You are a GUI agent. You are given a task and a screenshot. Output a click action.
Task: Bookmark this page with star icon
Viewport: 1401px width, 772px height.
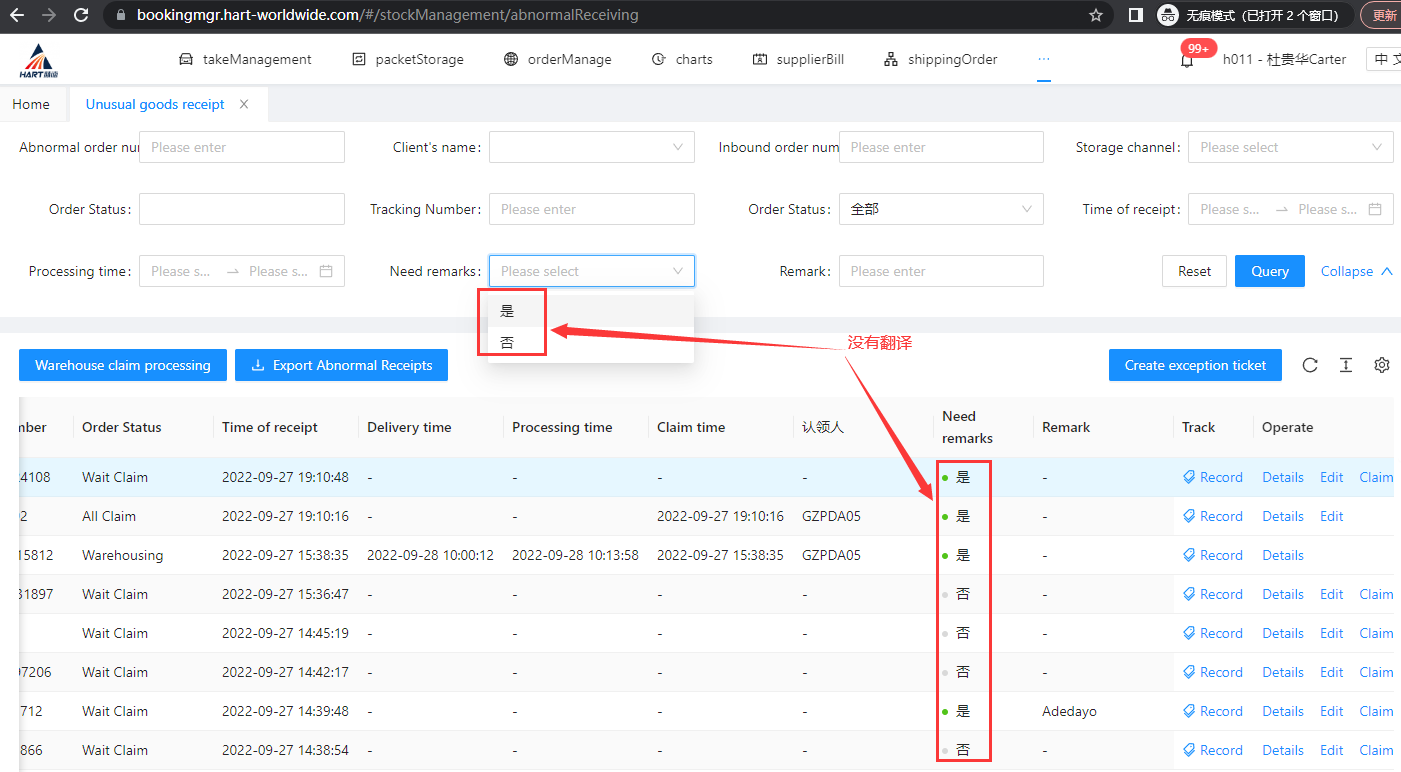[x=1096, y=15]
